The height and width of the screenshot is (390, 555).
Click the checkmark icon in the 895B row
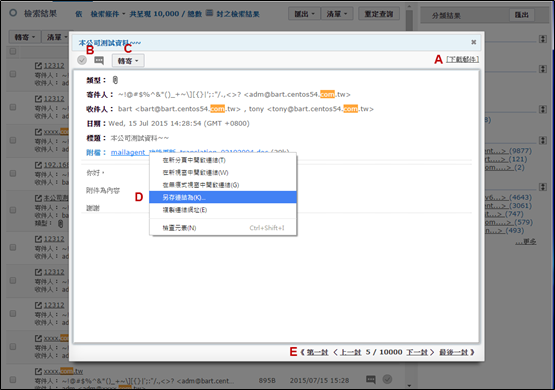[388, 379]
